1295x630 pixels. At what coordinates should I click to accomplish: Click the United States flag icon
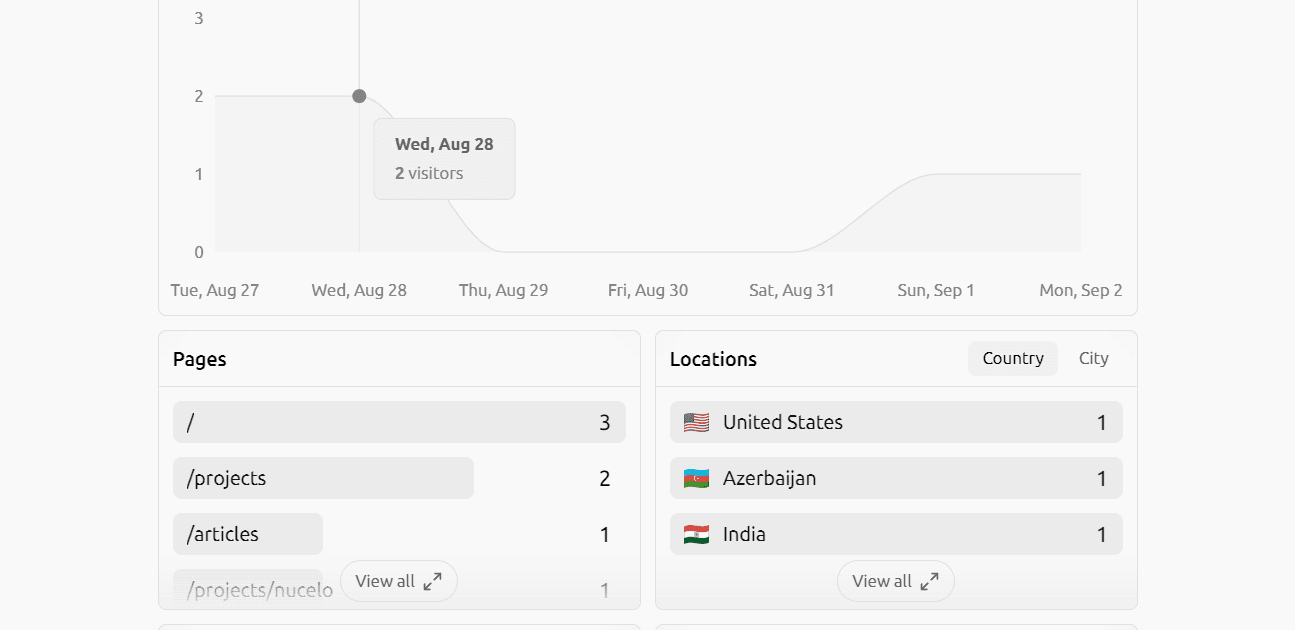click(x=696, y=422)
